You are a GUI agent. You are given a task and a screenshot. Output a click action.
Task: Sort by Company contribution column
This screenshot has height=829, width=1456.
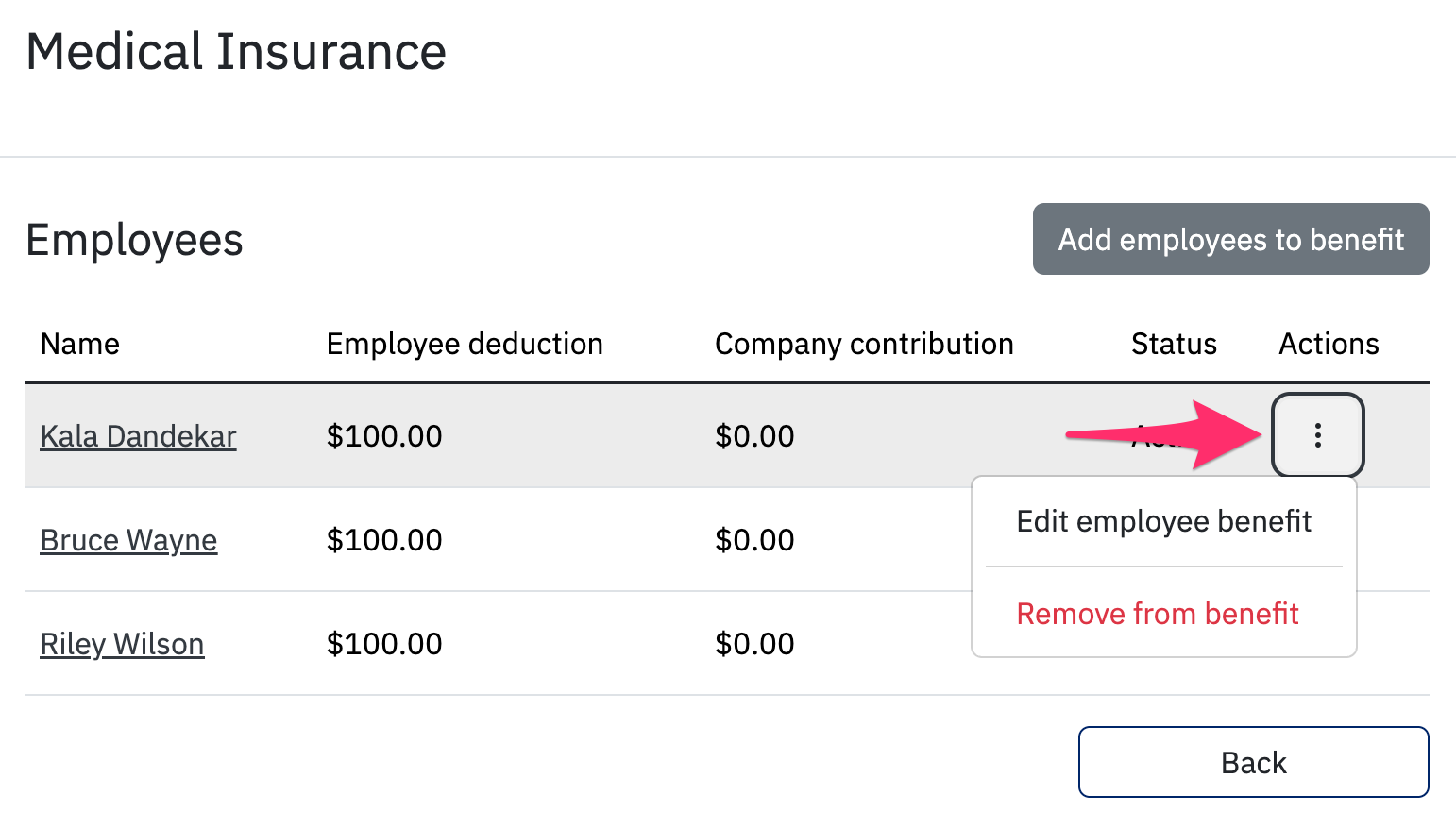(x=864, y=344)
